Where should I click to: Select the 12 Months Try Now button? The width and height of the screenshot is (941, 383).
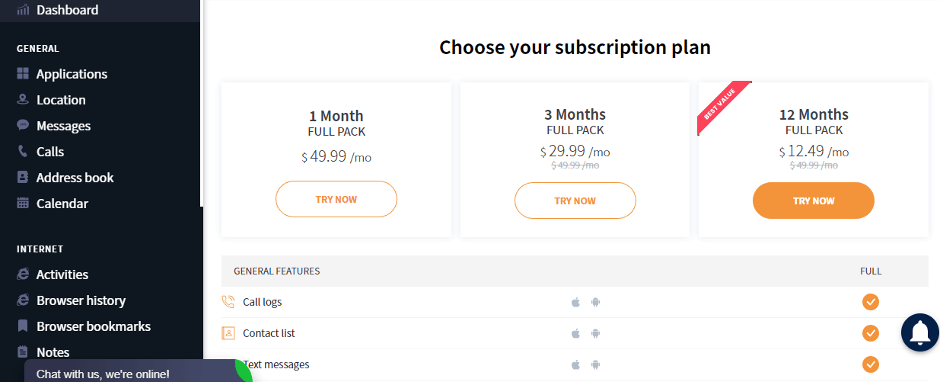813,201
